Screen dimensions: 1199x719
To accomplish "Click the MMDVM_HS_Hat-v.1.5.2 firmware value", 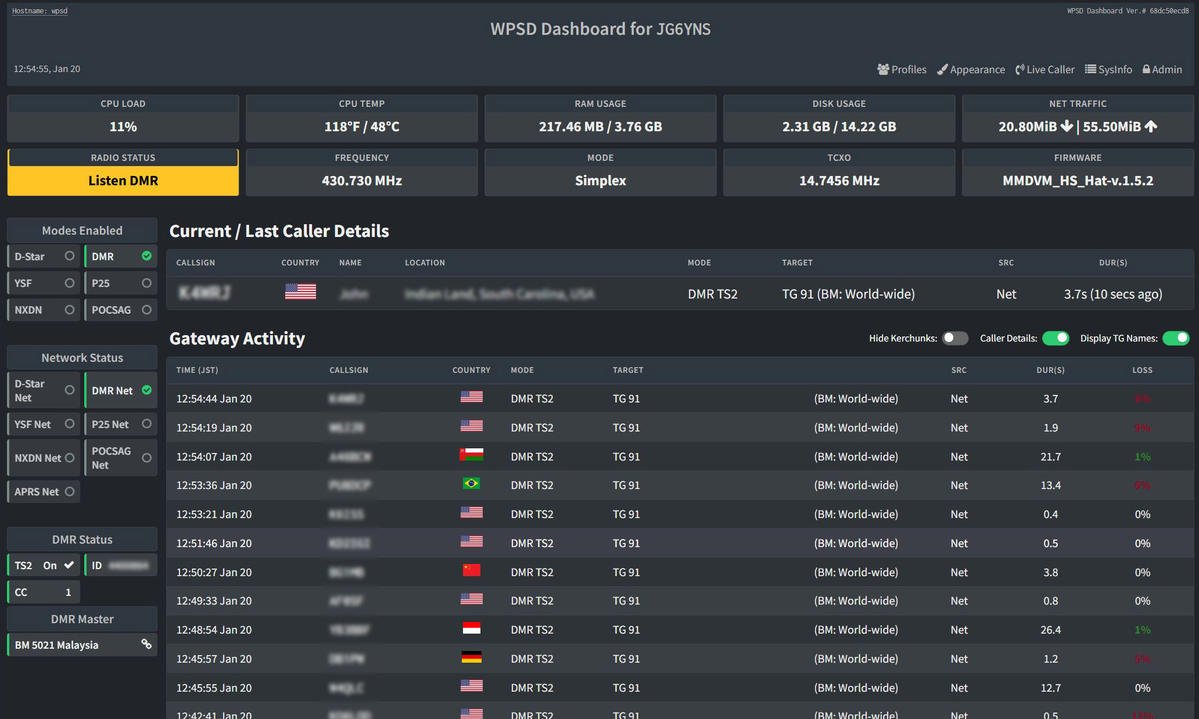I will click(x=1077, y=181).
